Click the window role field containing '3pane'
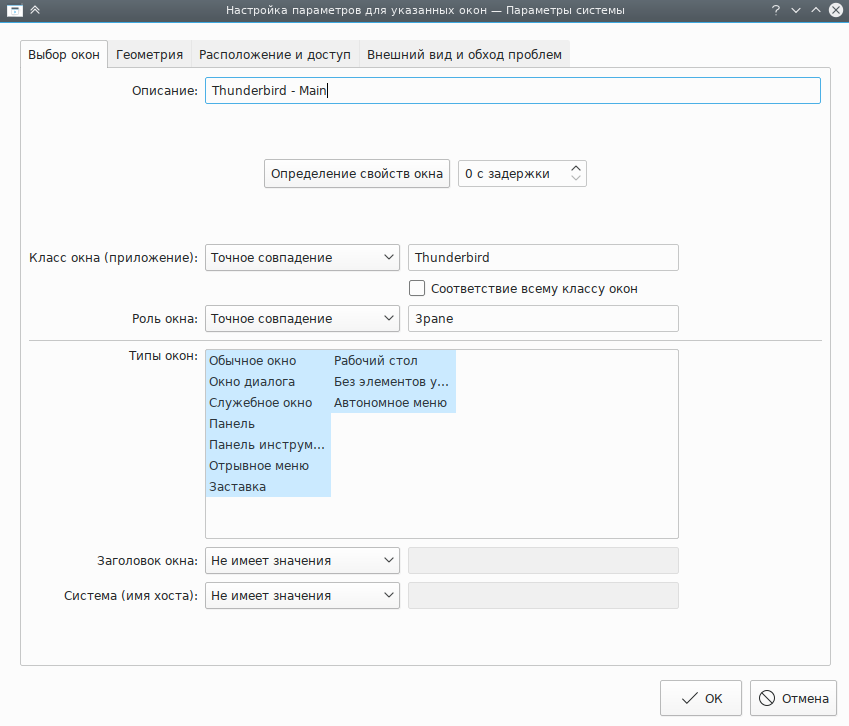This screenshot has height=726, width=849. [x=543, y=319]
